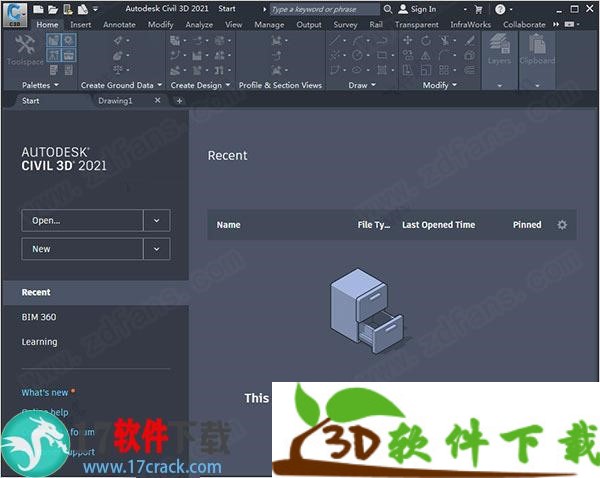Click the Open... button
600x478 pixels.
tap(82, 220)
